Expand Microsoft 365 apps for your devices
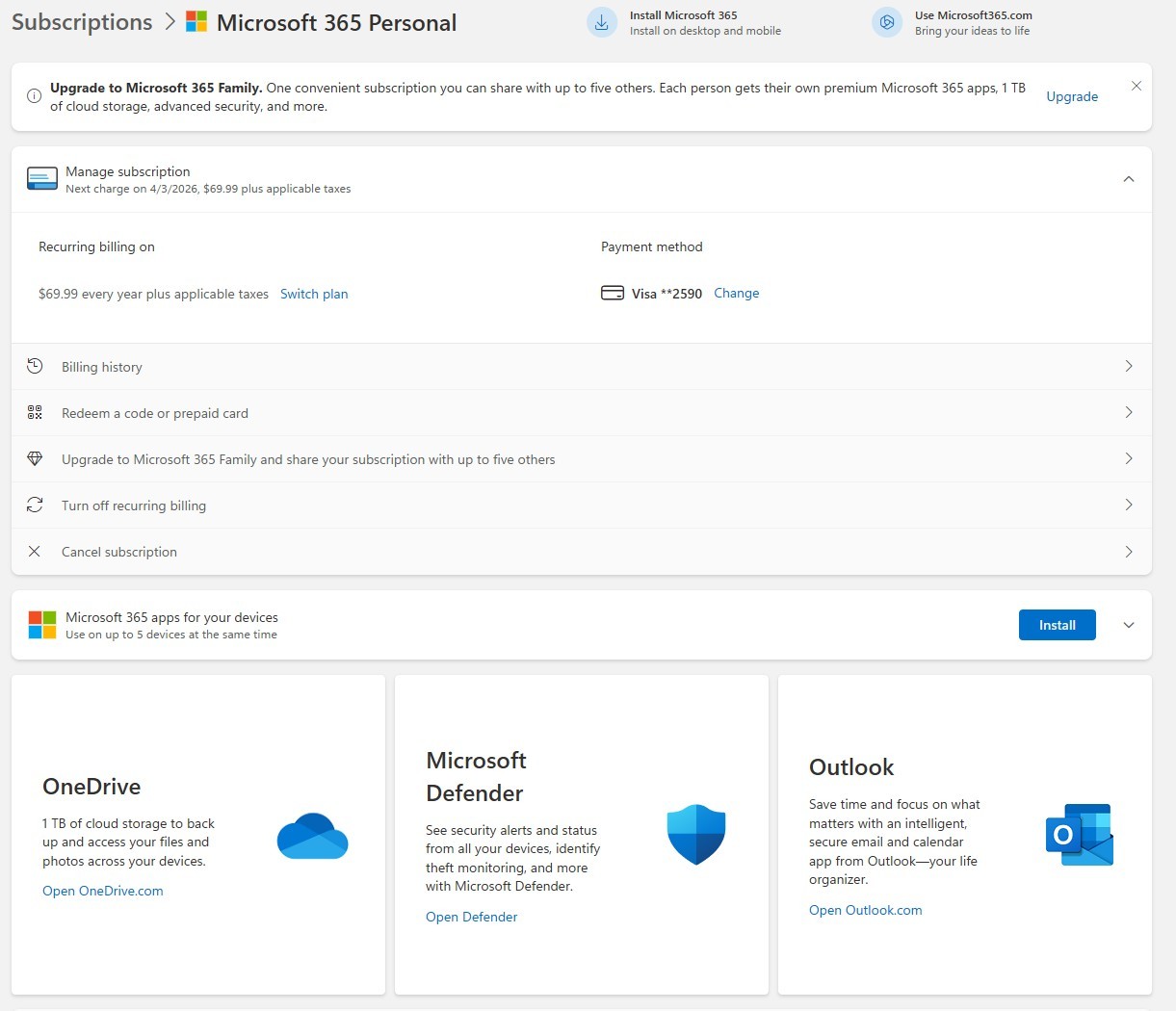Screen dimensions: 1176x1011 tap(1129, 625)
